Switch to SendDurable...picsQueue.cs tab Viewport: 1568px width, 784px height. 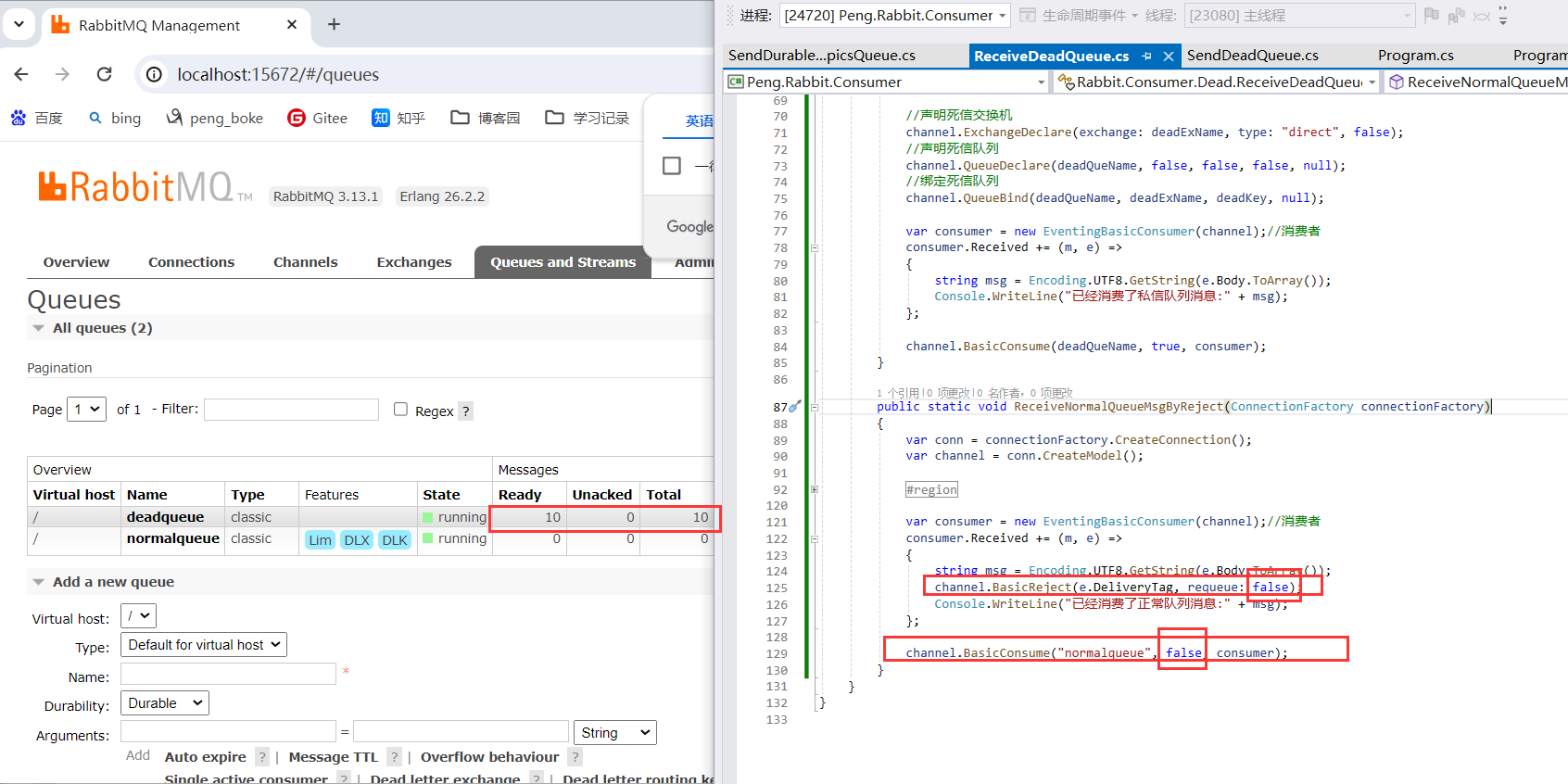pyautogui.click(x=822, y=56)
